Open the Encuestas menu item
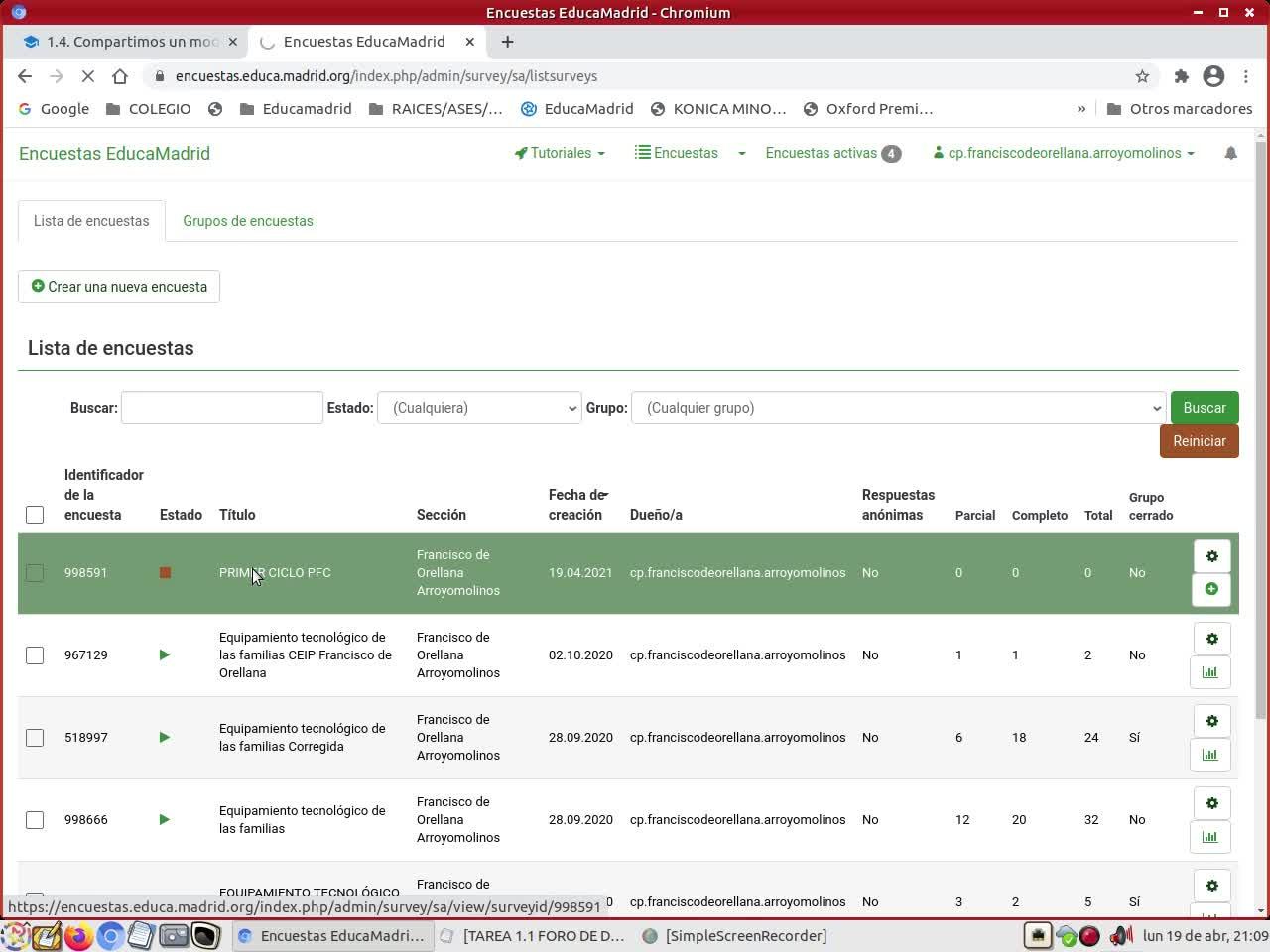Image resolution: width=1270 pixels, height=952 pixels. pos(677,153)
